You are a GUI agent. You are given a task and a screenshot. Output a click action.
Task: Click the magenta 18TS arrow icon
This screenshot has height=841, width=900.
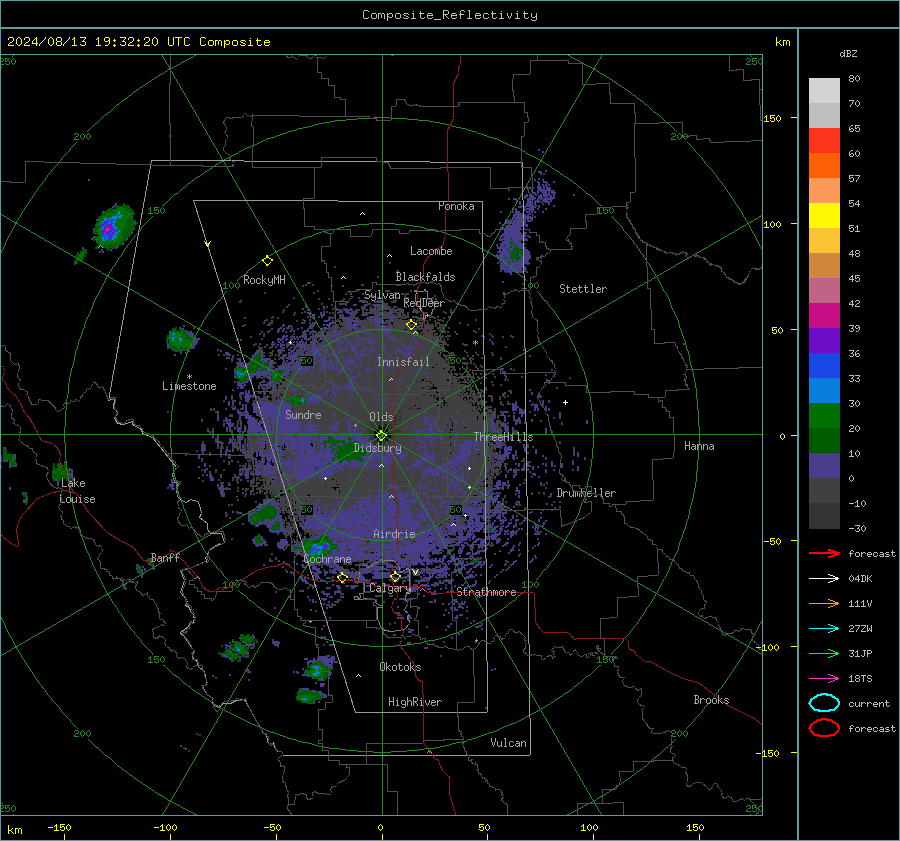pos(824,679)
